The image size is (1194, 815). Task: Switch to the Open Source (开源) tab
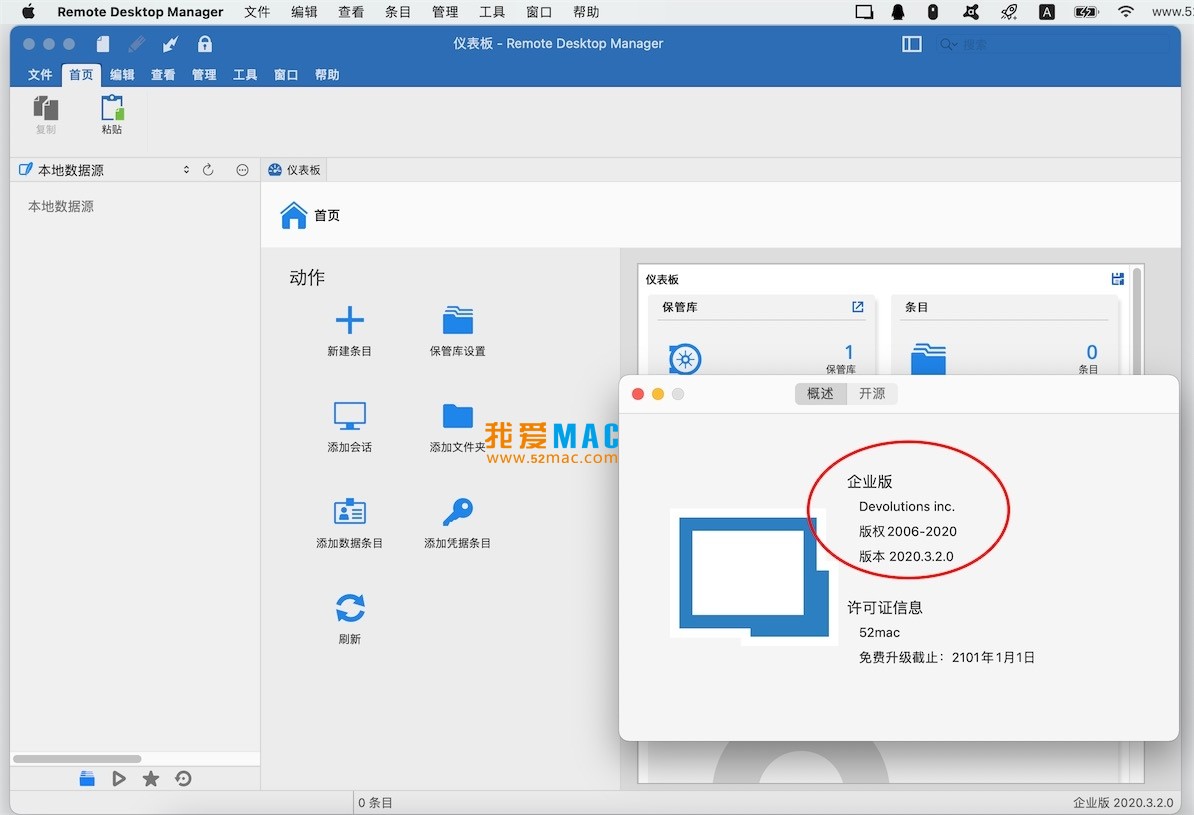(872, 394)
